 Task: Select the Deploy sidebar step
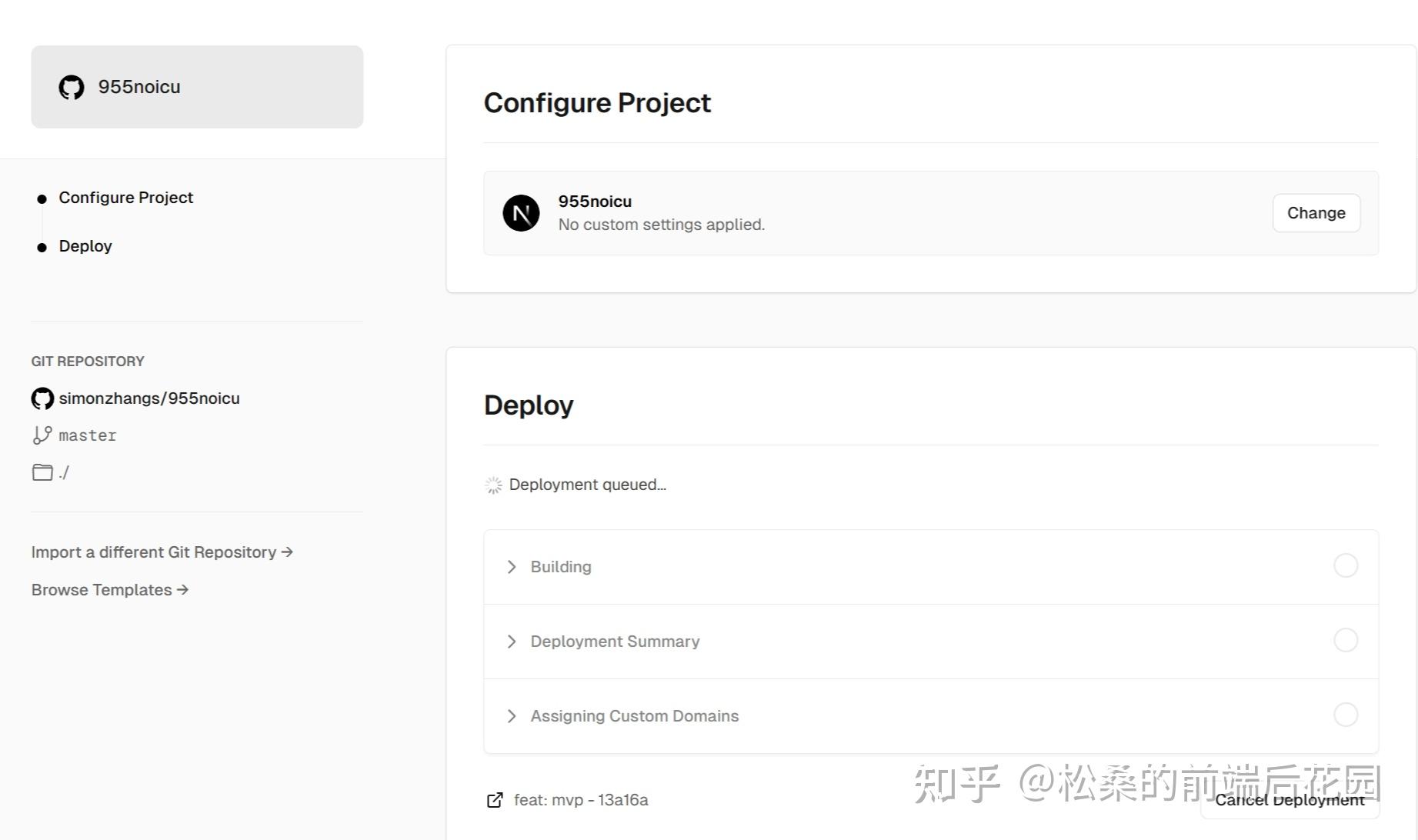[85, 246]
